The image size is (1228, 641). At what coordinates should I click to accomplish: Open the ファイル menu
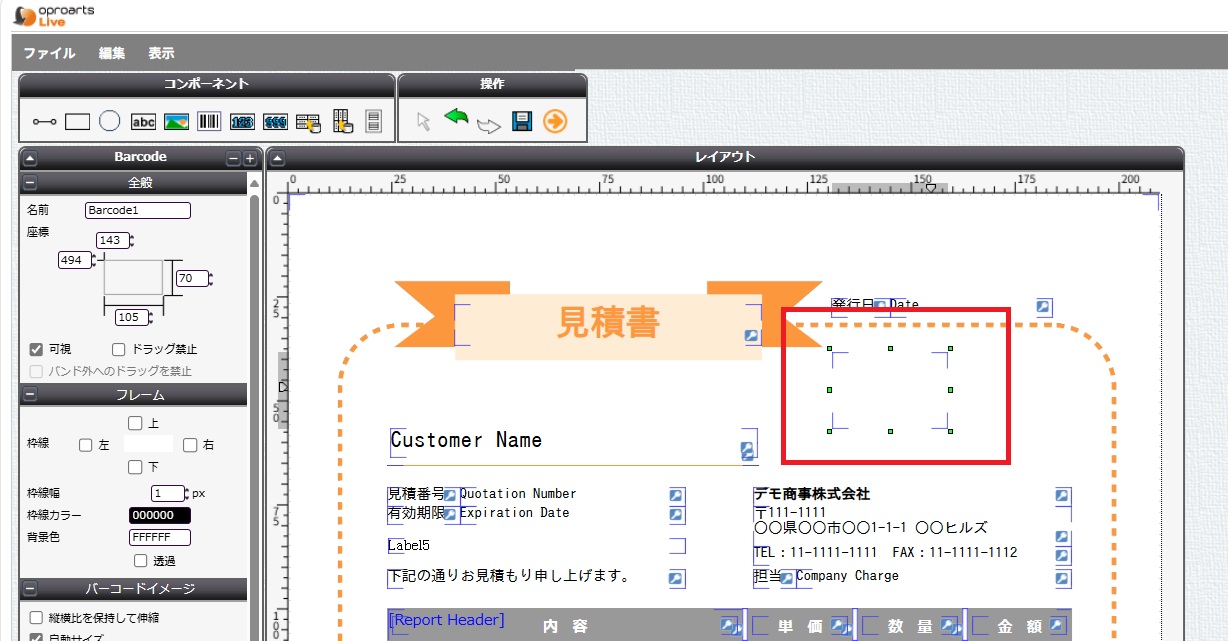[x=49, y=53]
